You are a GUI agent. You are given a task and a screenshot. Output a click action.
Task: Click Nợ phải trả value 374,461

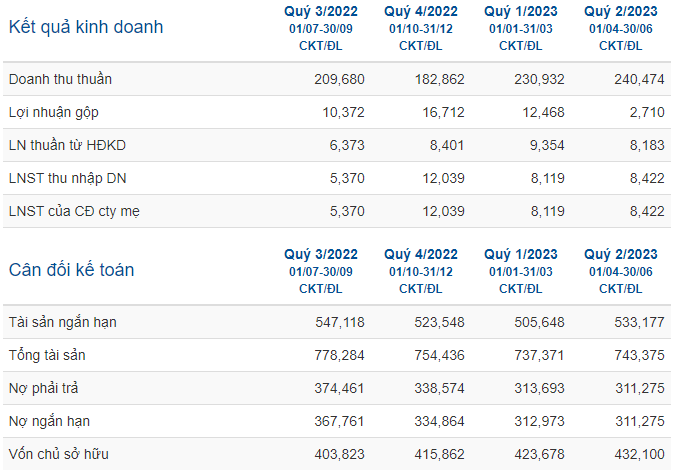pos(339,388)
